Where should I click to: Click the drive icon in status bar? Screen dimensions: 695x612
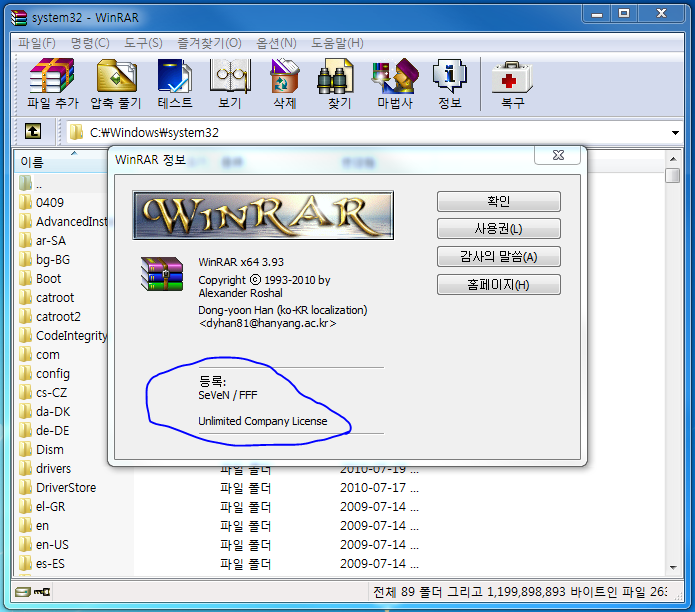pos(22,592)
